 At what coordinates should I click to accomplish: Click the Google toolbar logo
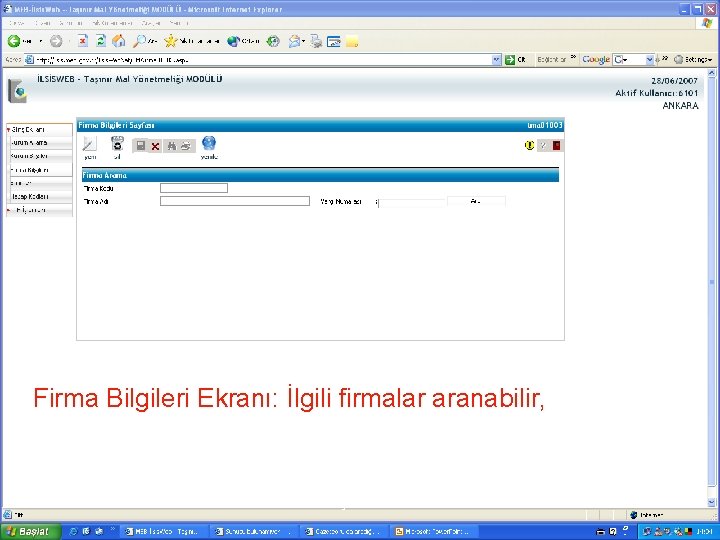click(x=596, y=59)
